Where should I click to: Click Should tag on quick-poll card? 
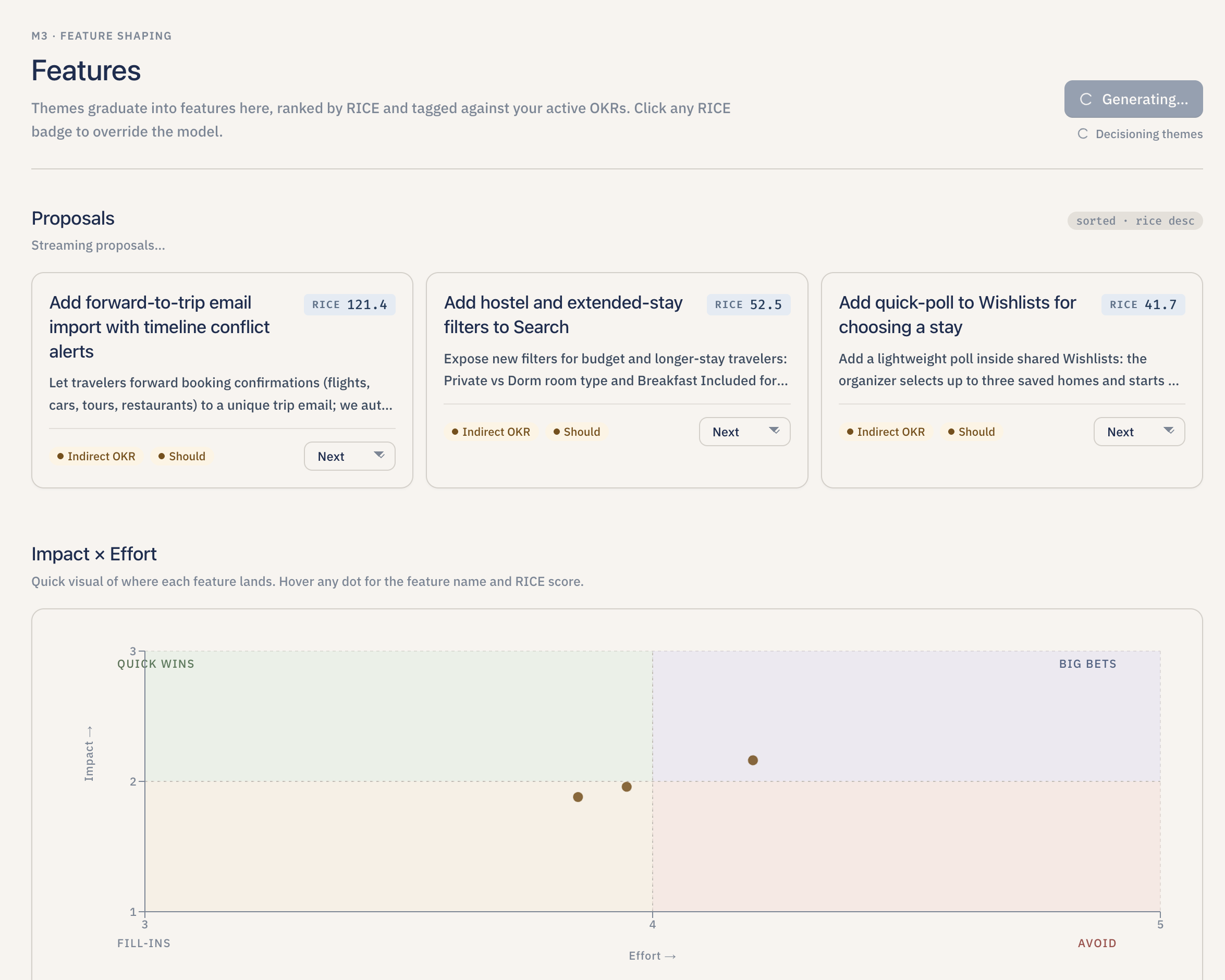pyautogui.click(x=972, y=432)
